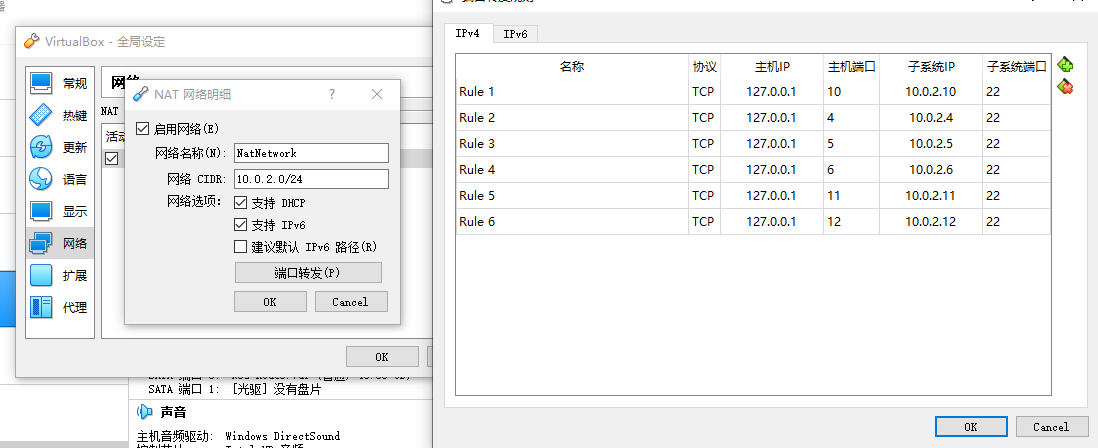Click host port cell 12 in Rule 6
The height and width of the screenshot is (448, 1098).
click(x=852, y=222)
